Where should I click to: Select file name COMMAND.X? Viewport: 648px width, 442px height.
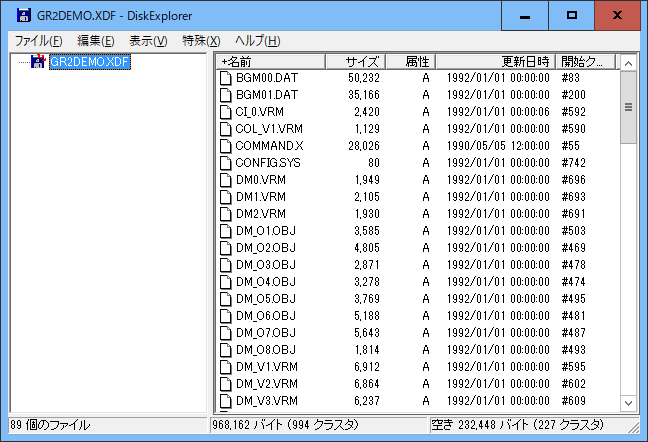(269, 146)
